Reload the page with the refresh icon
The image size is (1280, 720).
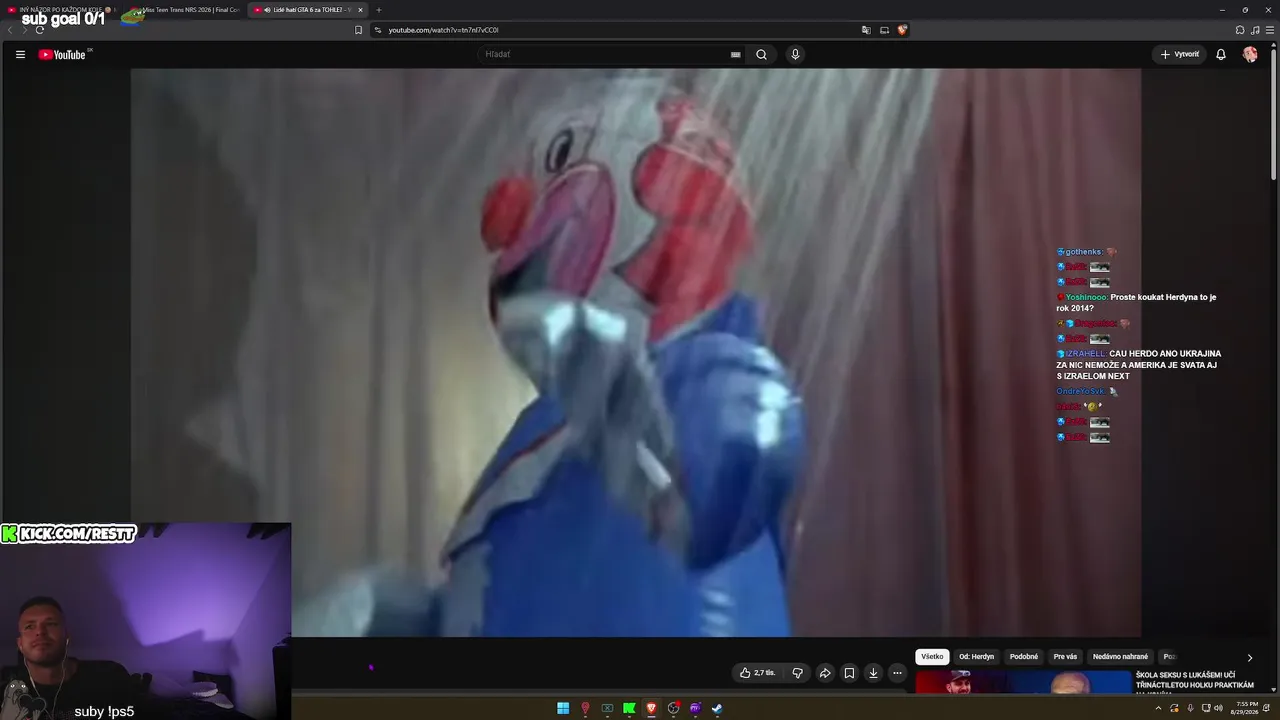(39, 30)
